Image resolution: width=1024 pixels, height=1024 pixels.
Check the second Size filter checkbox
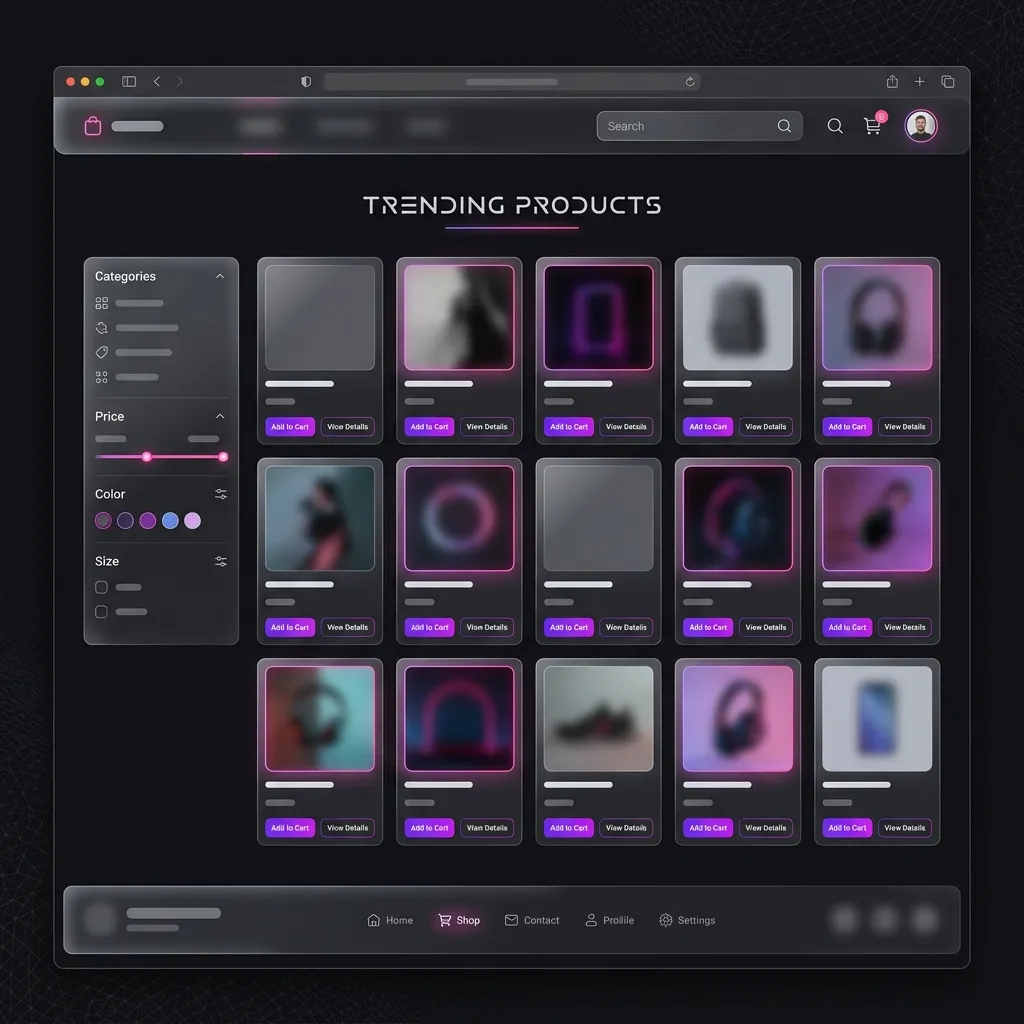click(x=101, y=612)
